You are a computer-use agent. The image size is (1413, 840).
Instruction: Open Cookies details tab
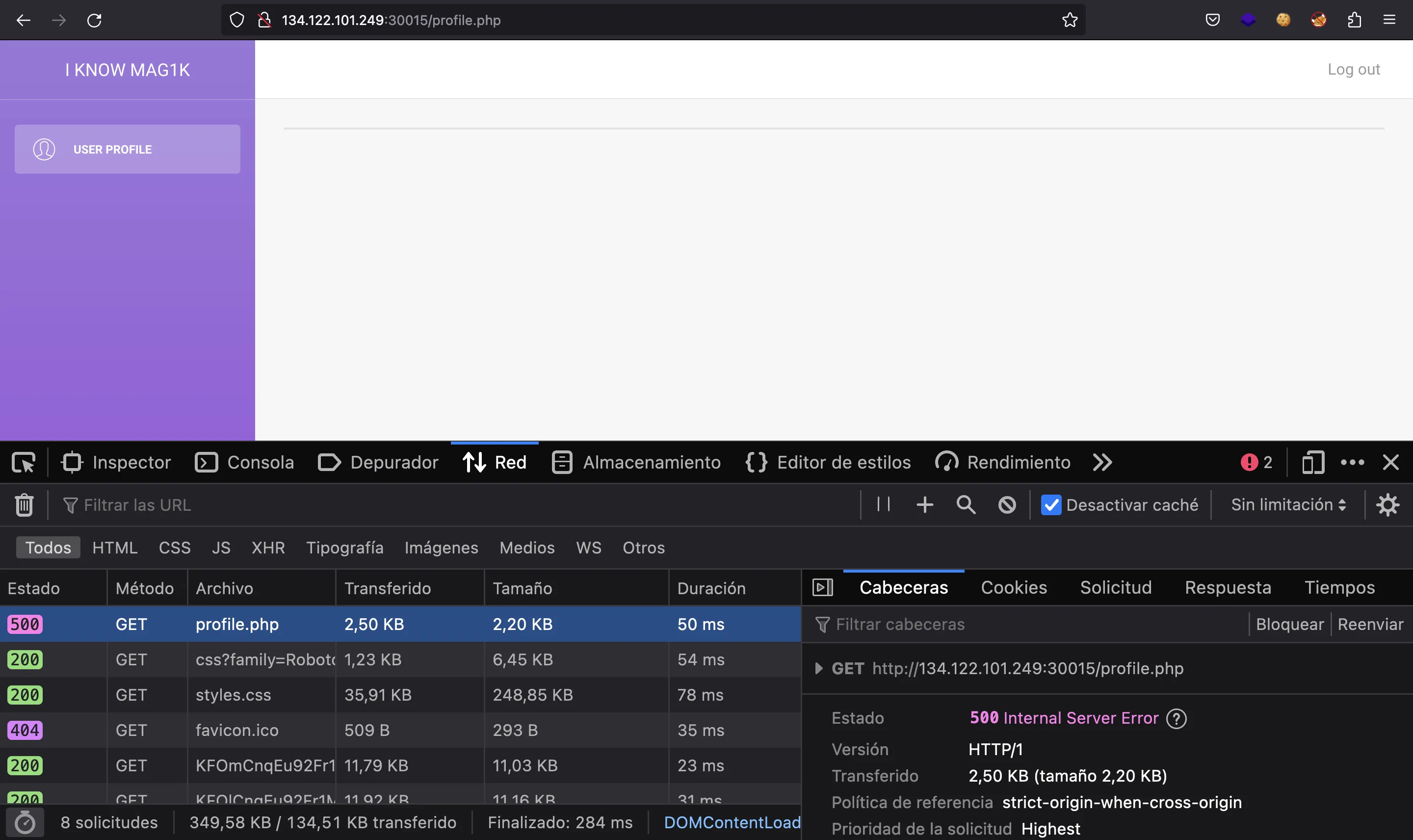tap(1014, 587)
